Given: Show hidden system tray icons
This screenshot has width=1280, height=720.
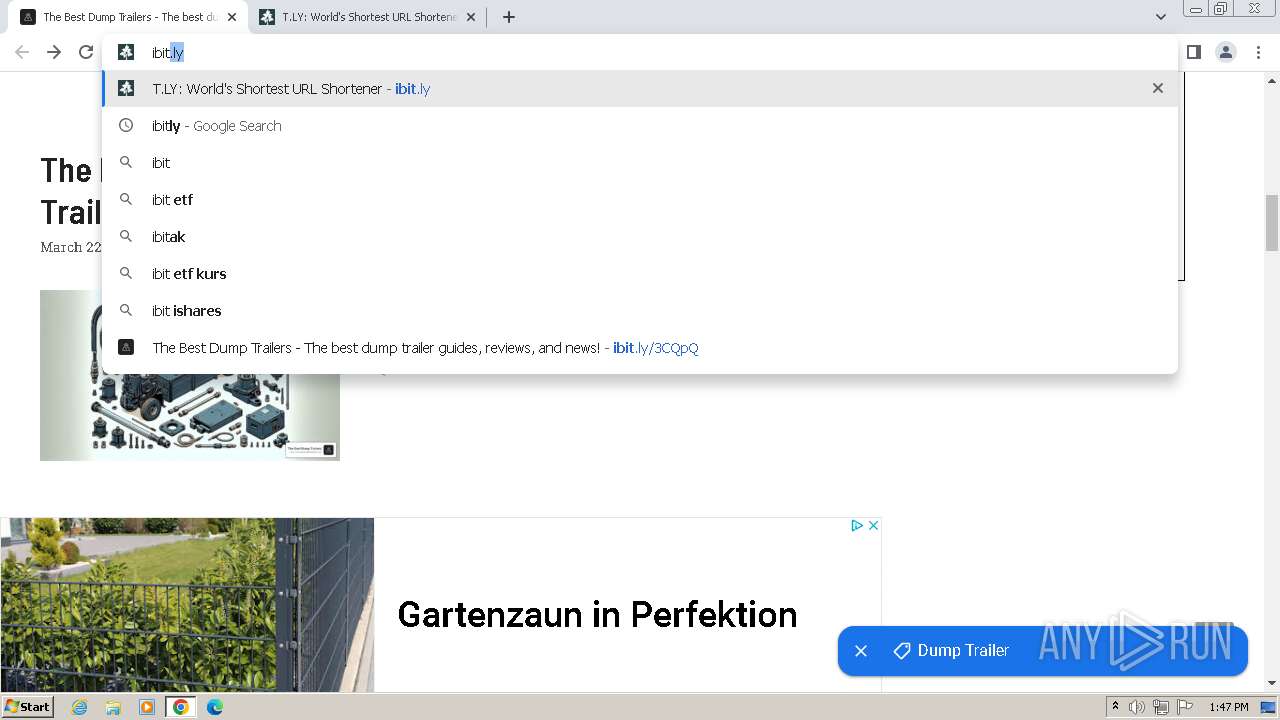Looking at the screenshot, I should [x=1115, y=707].
